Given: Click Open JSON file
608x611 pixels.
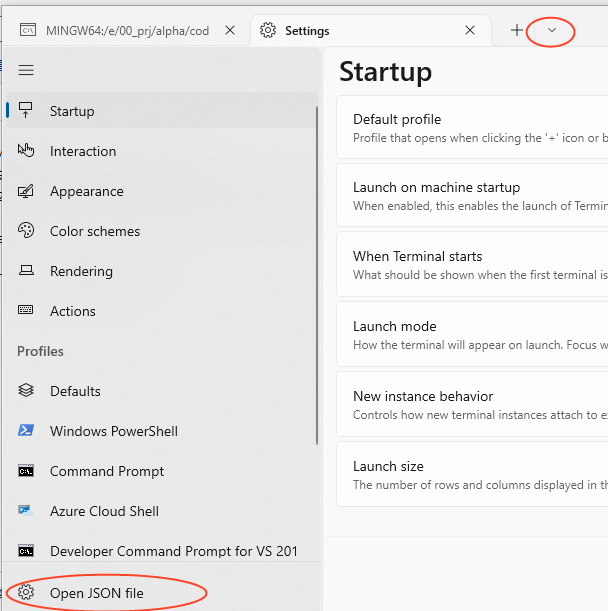Looking at the screenshot, I should coord(96,593).
